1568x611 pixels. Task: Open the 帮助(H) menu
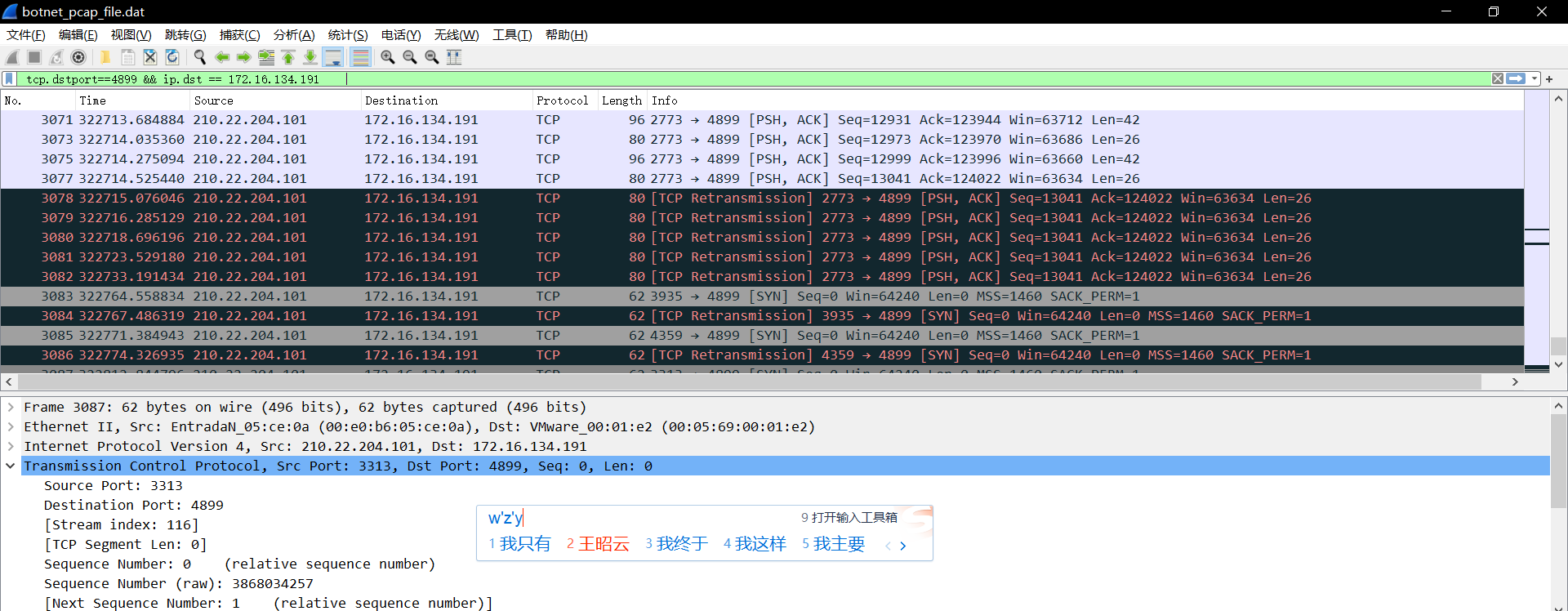coord(567,35)
